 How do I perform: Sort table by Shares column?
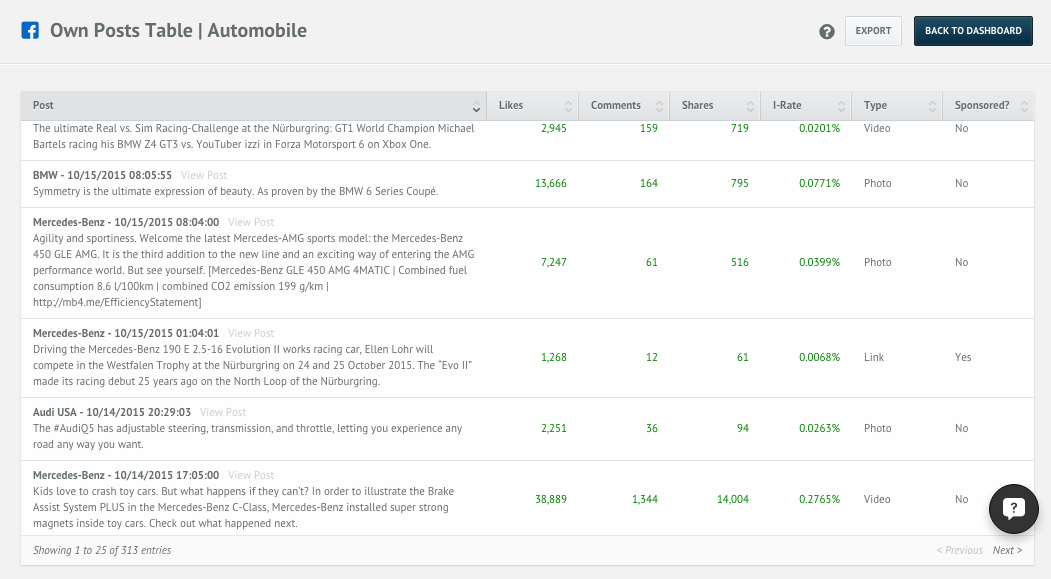tap(715, 106)
